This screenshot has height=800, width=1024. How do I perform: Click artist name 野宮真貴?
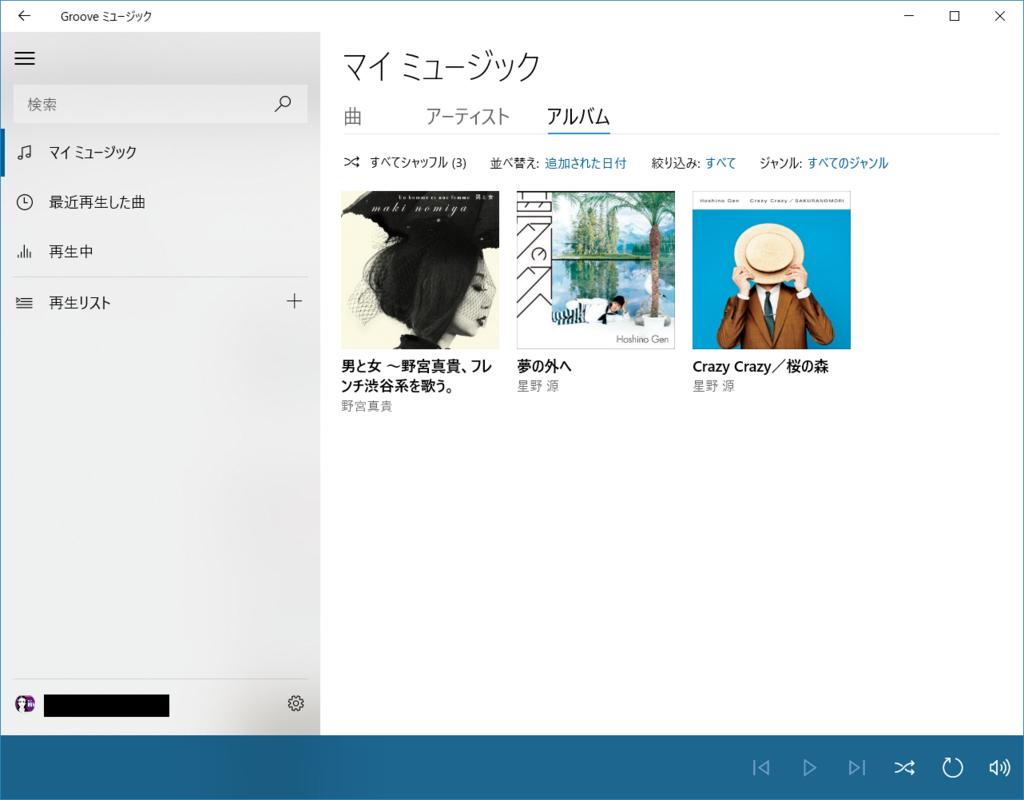pyautogui.click(x=366, y=406)
